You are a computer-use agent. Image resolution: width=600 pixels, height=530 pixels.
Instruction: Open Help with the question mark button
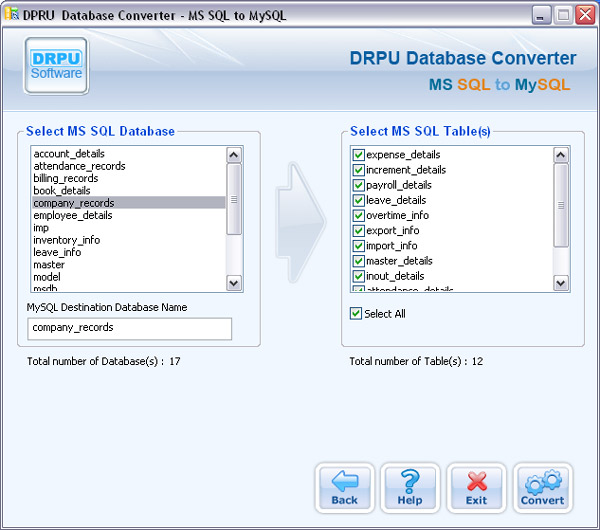coord(410,488)
